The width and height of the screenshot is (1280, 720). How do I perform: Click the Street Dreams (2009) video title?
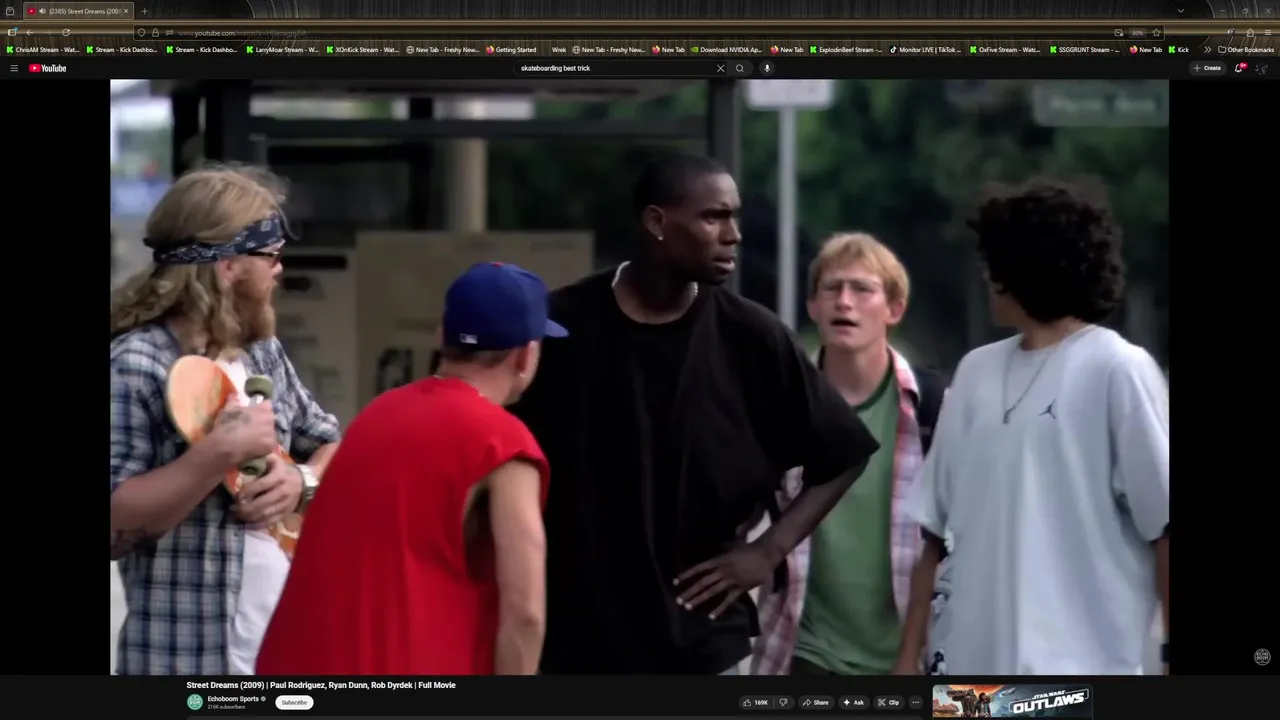321,685
